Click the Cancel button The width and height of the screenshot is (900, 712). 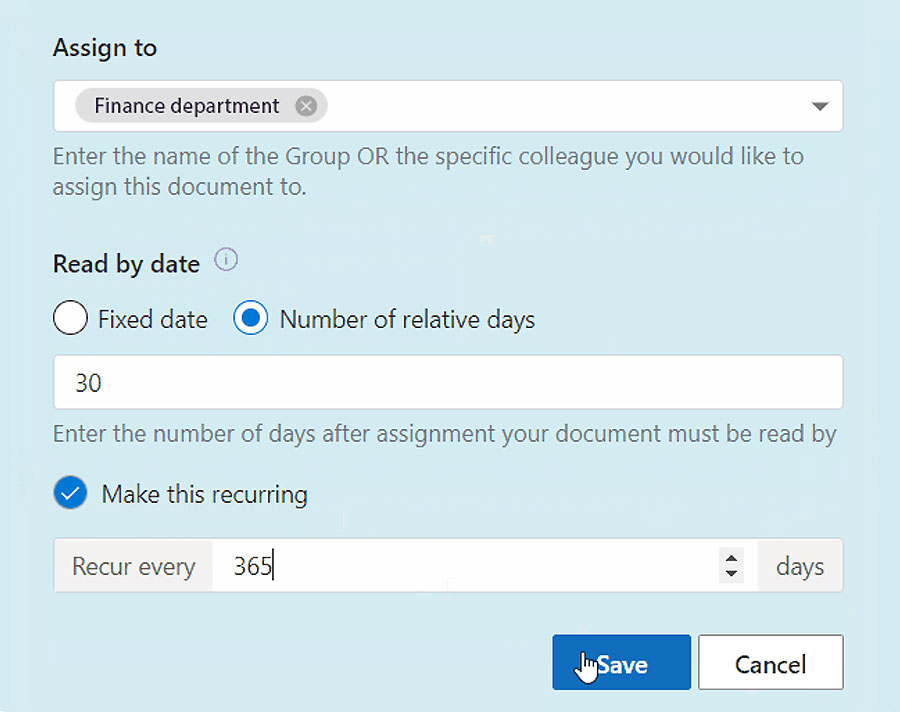point(770,662)
